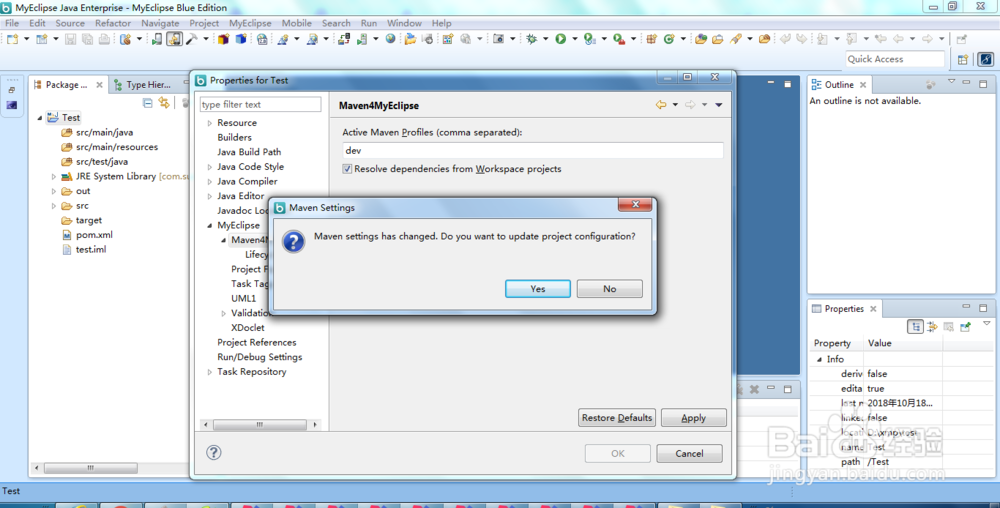1000x508 pixels.
Task: Open the Refactor menu
Action: (x=113, y=23)
